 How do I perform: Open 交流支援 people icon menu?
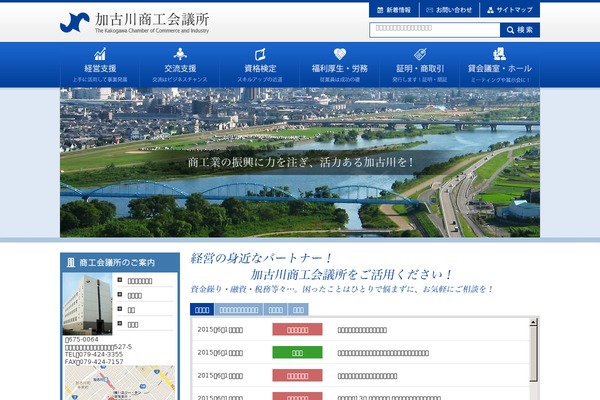(180, 54)
